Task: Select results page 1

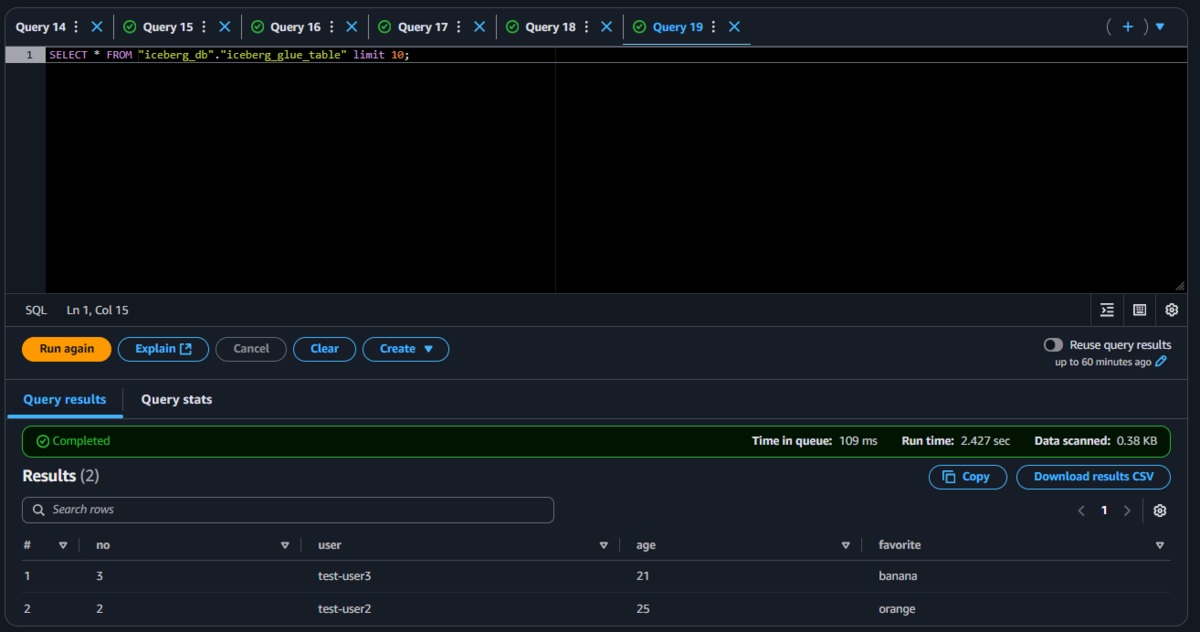Action: click(1104, 511)
